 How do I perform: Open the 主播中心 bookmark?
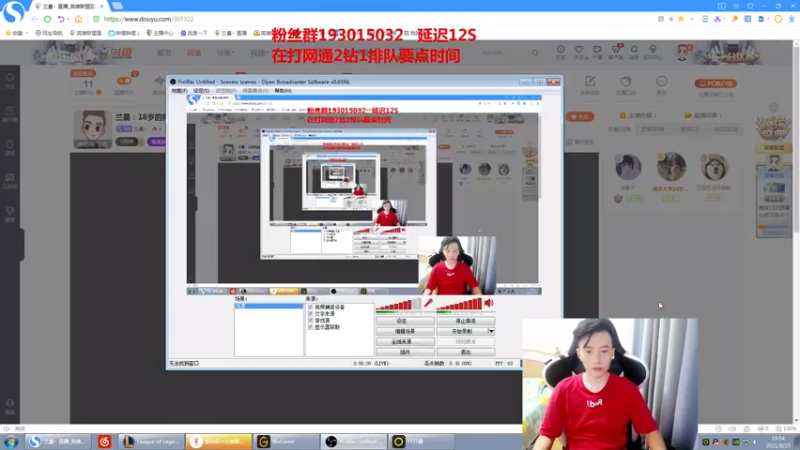click(x=160, y=33)
